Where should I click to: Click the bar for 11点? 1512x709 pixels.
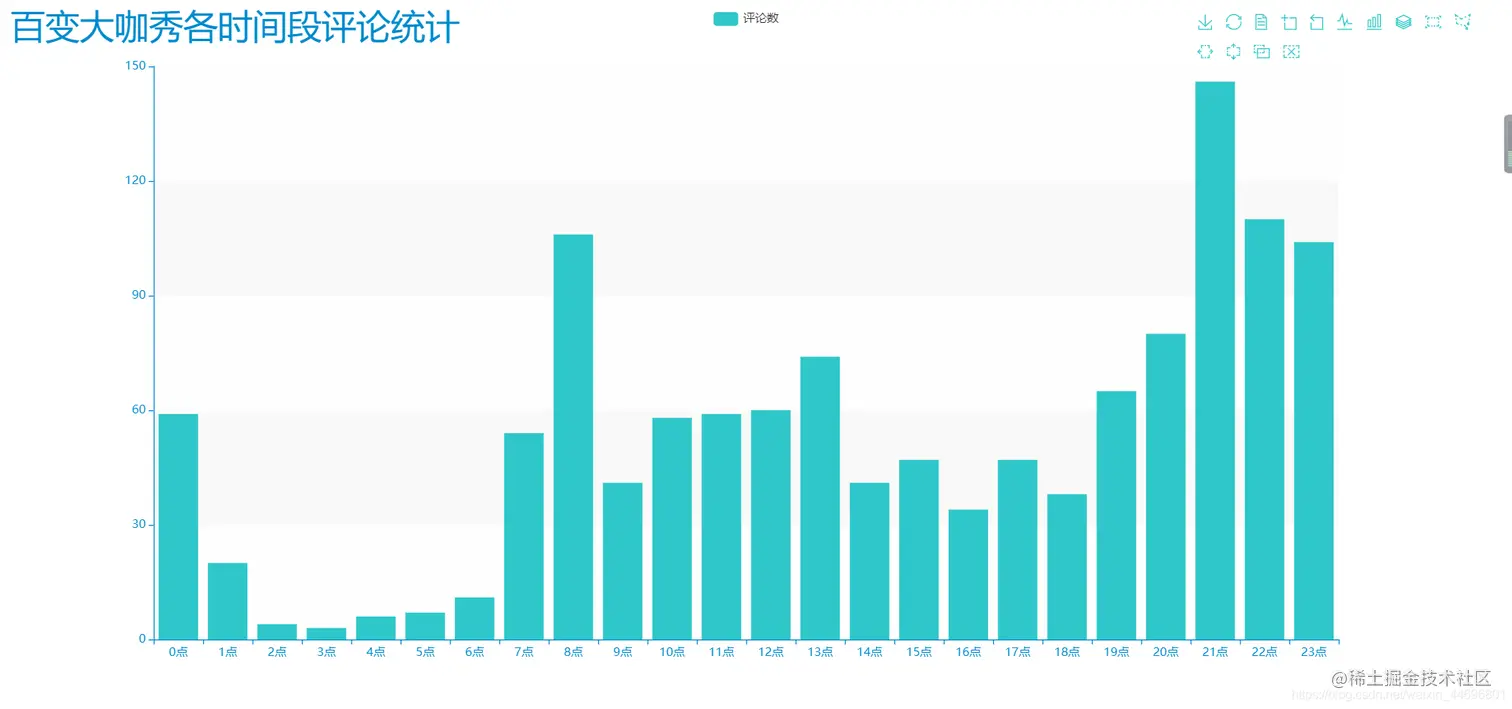click(x=721, y=526)
